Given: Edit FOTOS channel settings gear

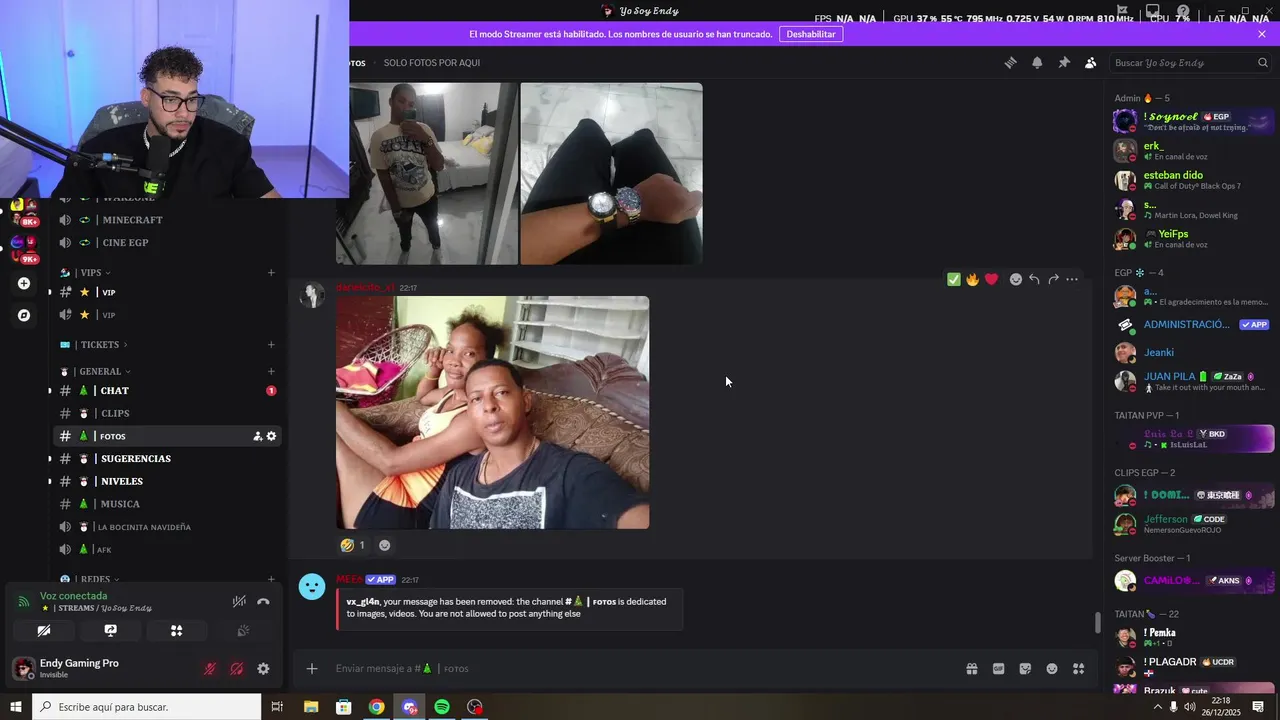Looking at the screenshot, I should click(x=271, y=436).
